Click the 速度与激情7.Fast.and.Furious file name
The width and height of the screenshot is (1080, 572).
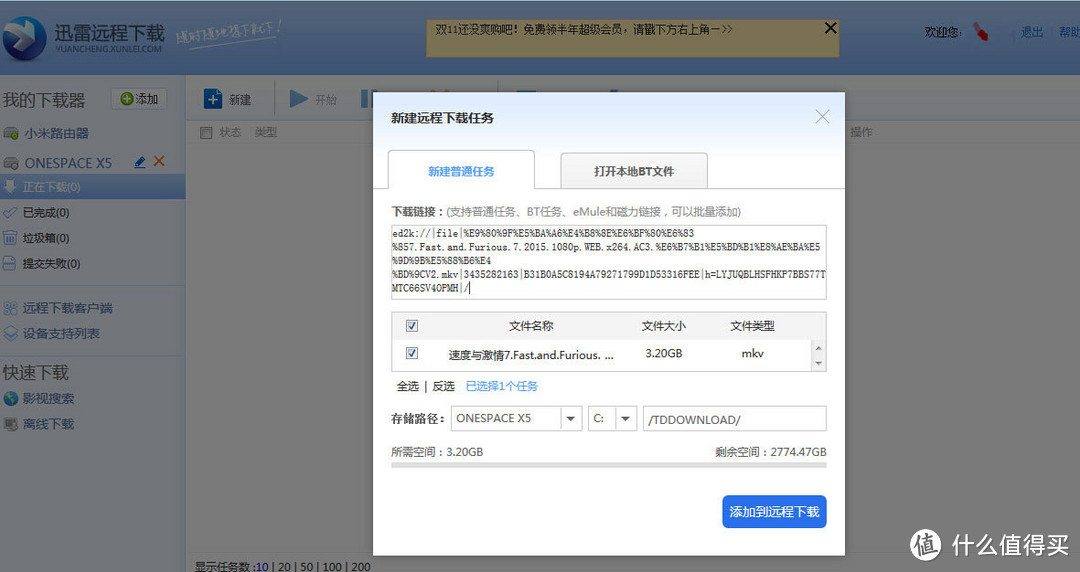pyautogui.click(x=531, y=355)
